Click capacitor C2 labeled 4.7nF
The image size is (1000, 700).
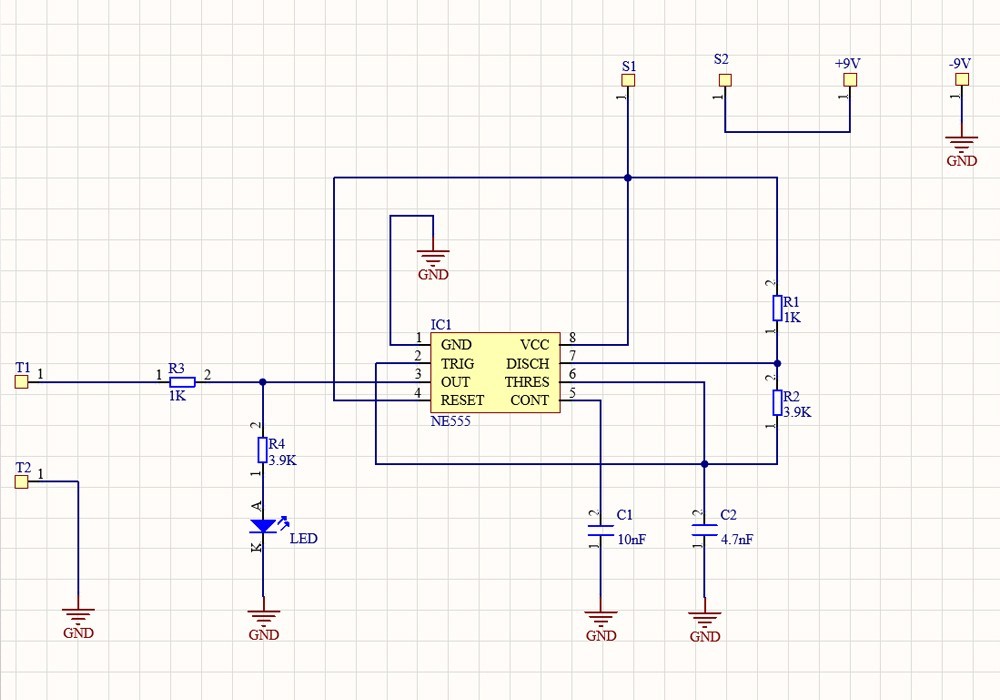(x=704, y=532)
